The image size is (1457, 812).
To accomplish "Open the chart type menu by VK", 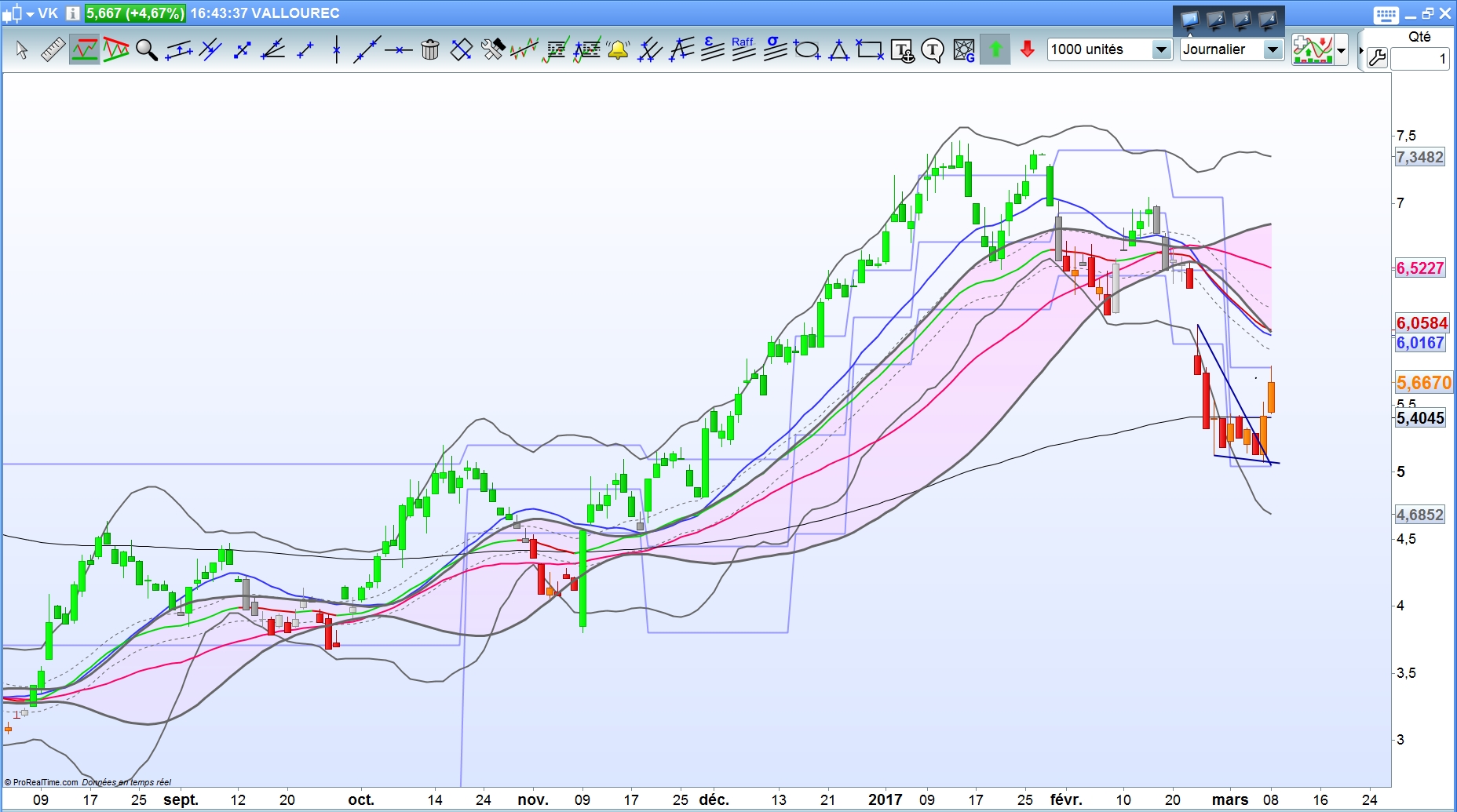I will click(x=17, y=13).
